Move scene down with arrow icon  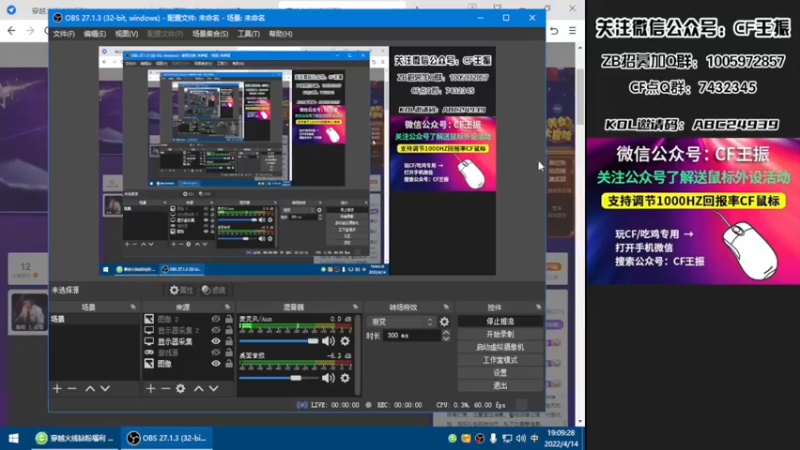105,389
